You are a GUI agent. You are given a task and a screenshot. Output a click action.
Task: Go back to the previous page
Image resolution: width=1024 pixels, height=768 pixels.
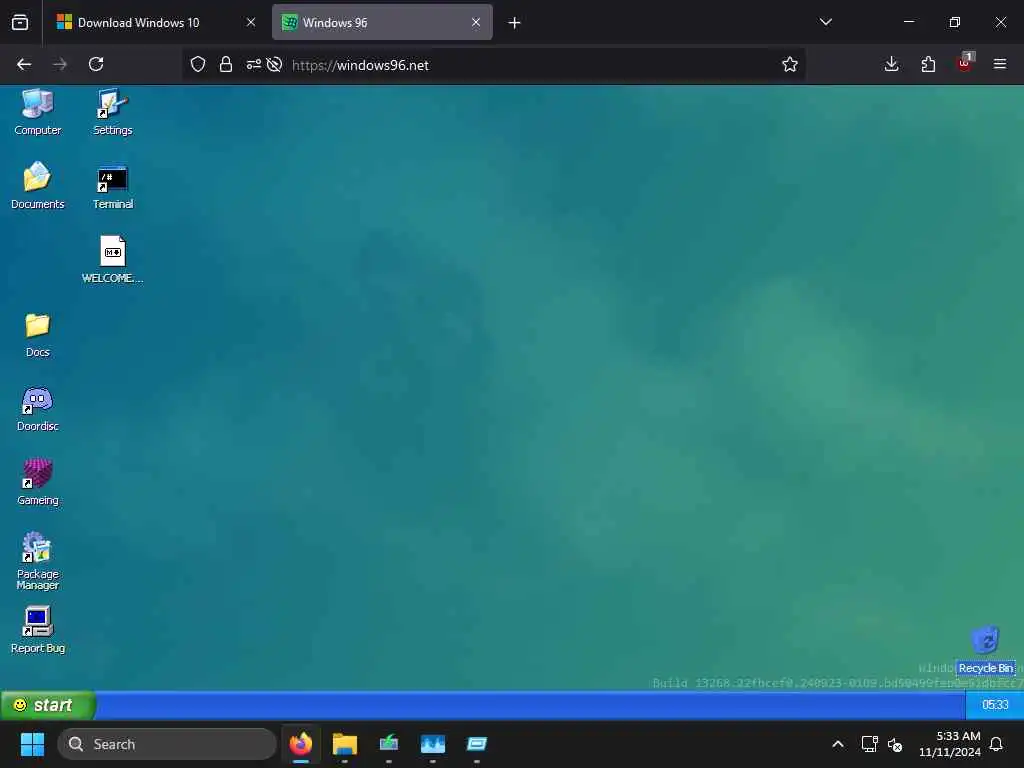coord(24,64)
